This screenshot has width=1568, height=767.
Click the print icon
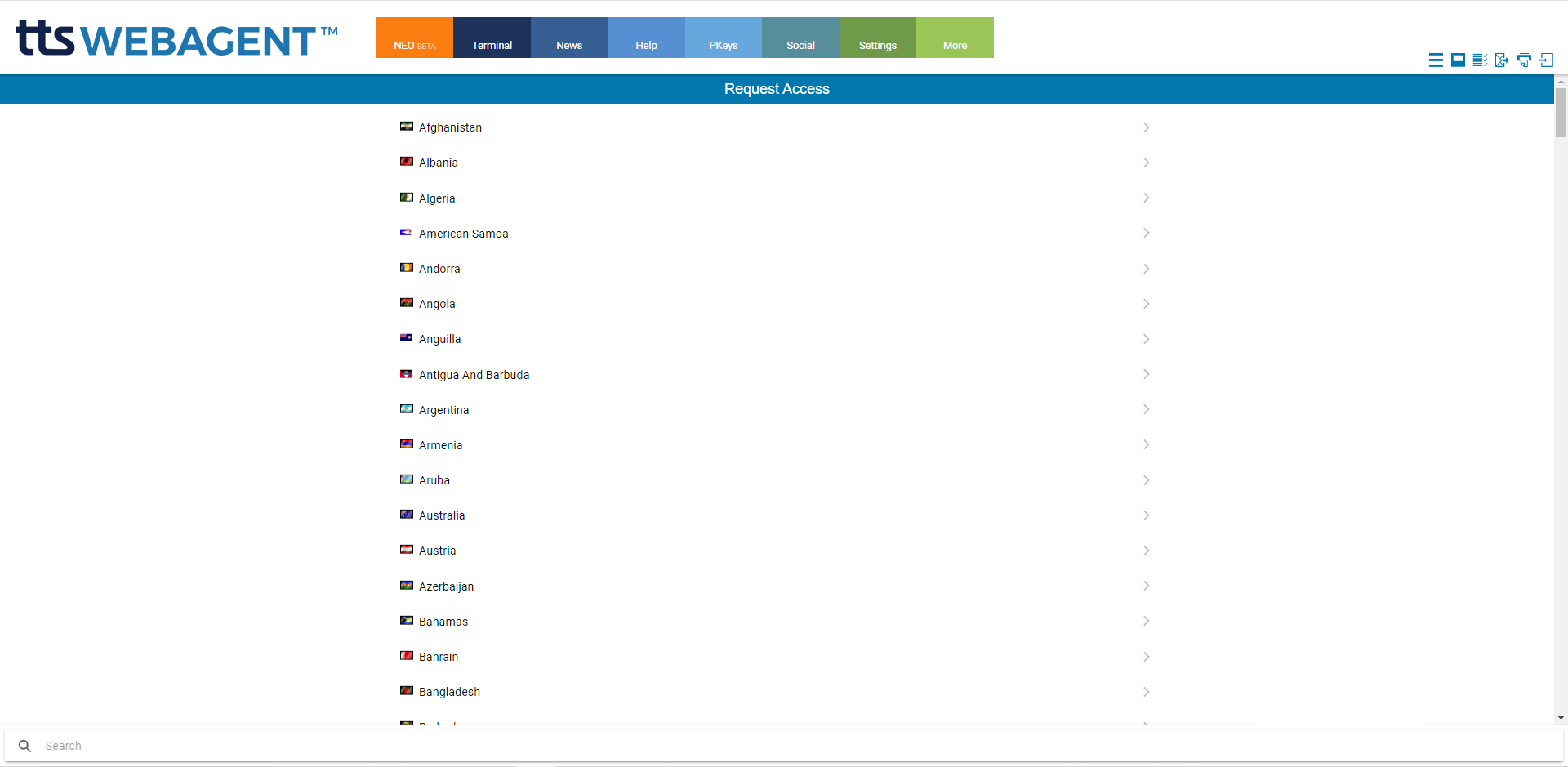click(x=1525, y=60)
